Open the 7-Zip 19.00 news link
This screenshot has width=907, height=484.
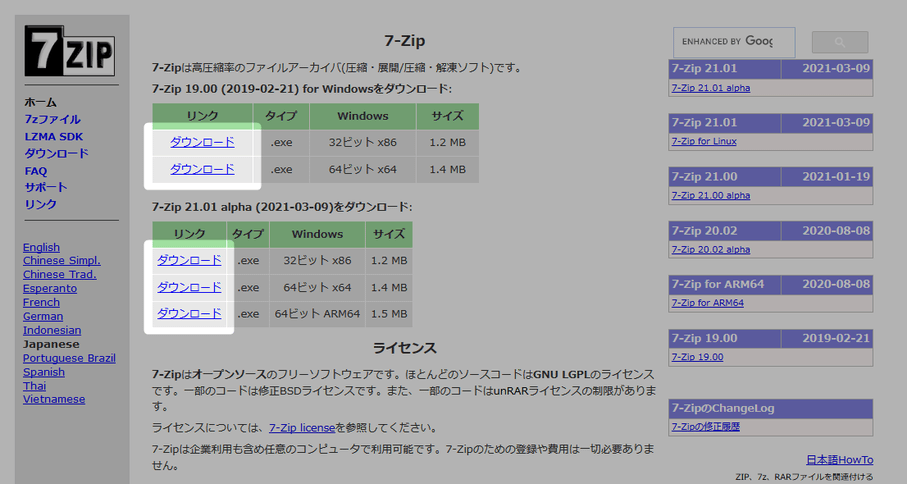[697, 357]
